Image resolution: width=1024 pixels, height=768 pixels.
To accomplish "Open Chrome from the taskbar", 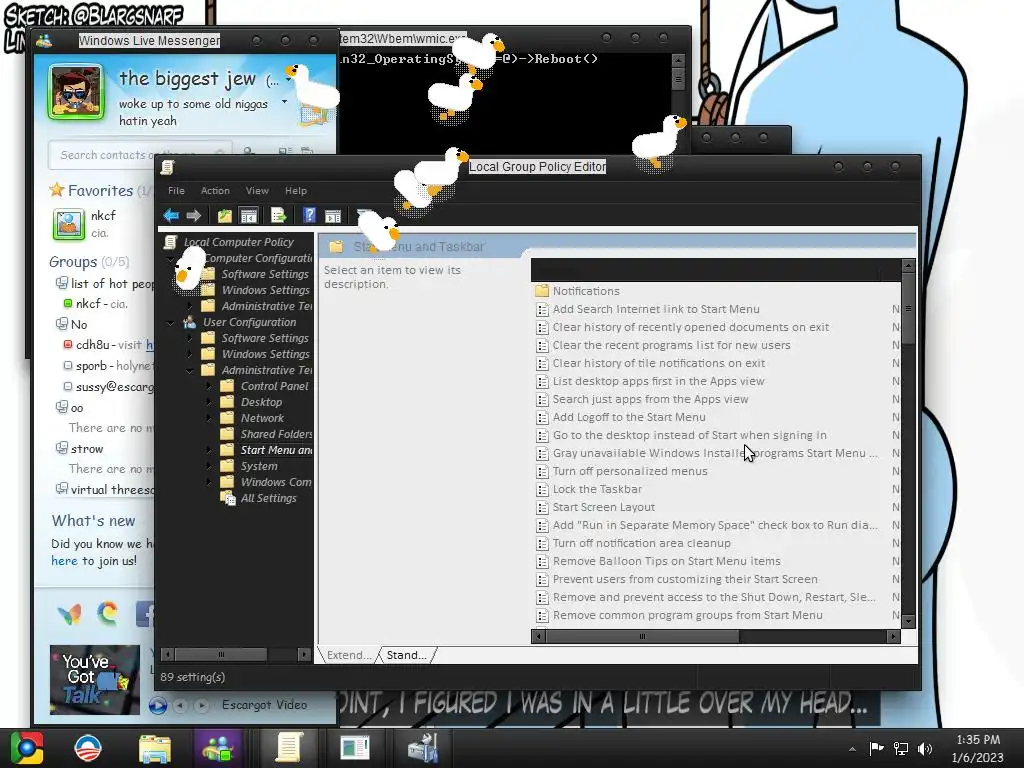I will point(27,748).
